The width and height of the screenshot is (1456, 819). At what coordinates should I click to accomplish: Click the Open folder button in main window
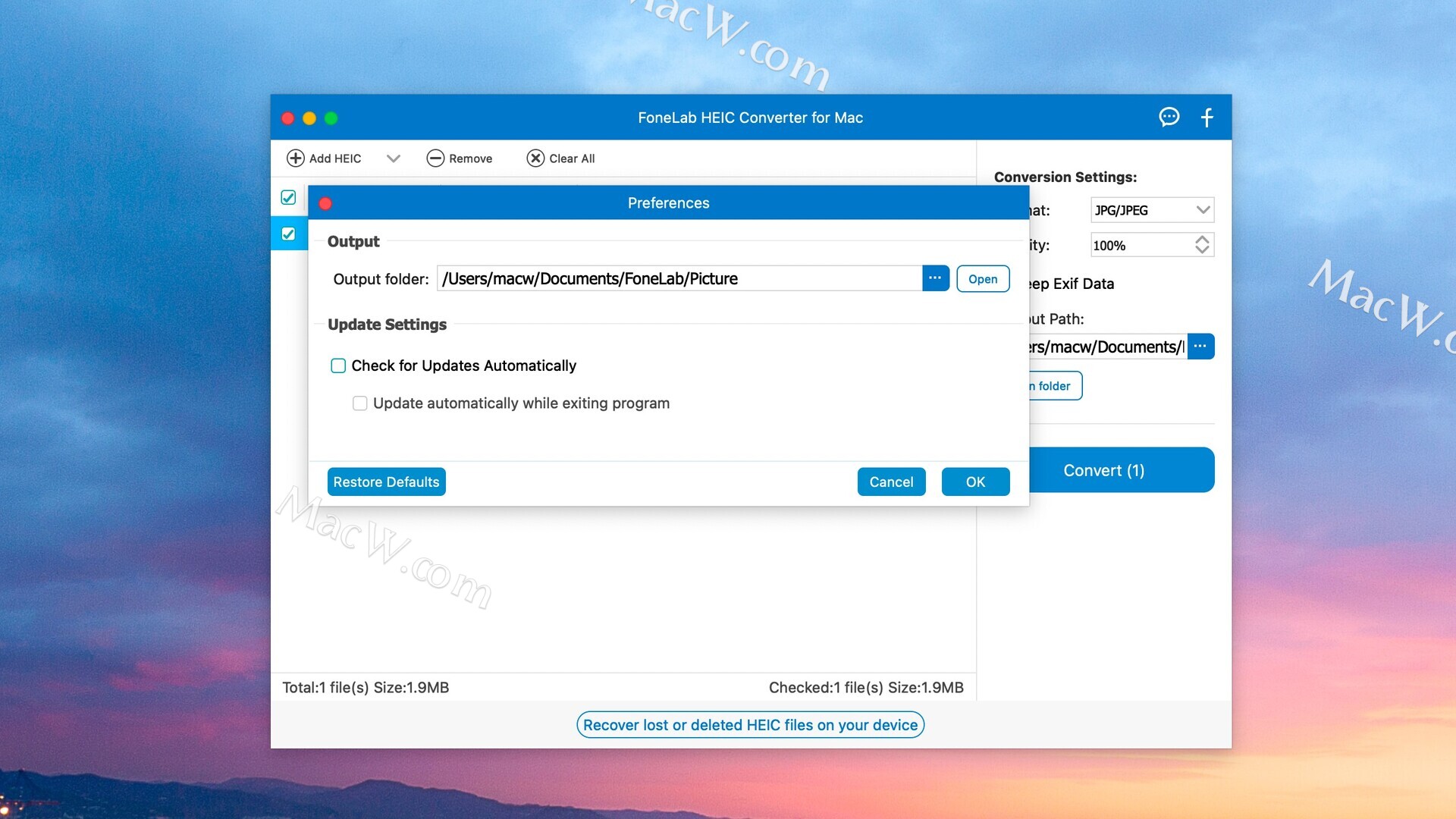pyautogui.click(x=1055, y=386)
